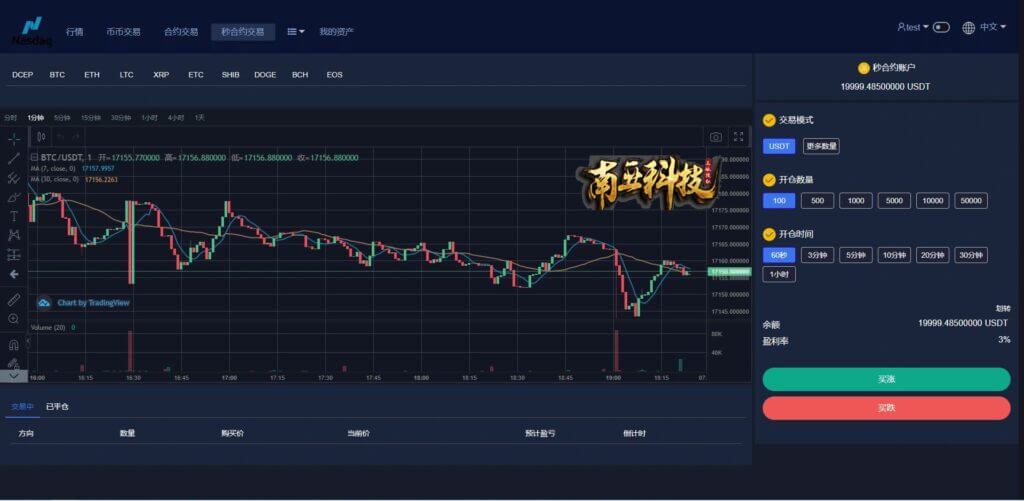
Task: Enter fullscreen chart mode
Action: click(739, 137)
